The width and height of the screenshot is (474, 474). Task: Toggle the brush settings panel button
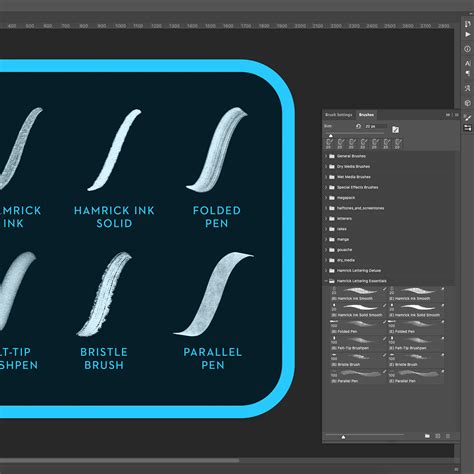point(395,130)
